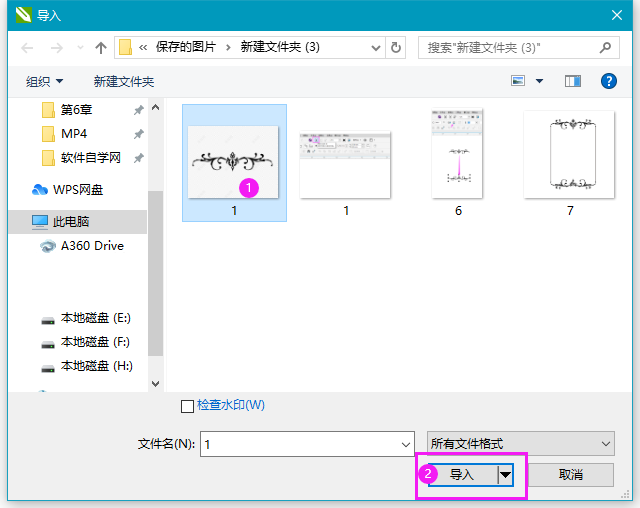Click the Back navigation arrow
Image resolution: width=640 pixels, height=508 pixels.
pos(27,47)
